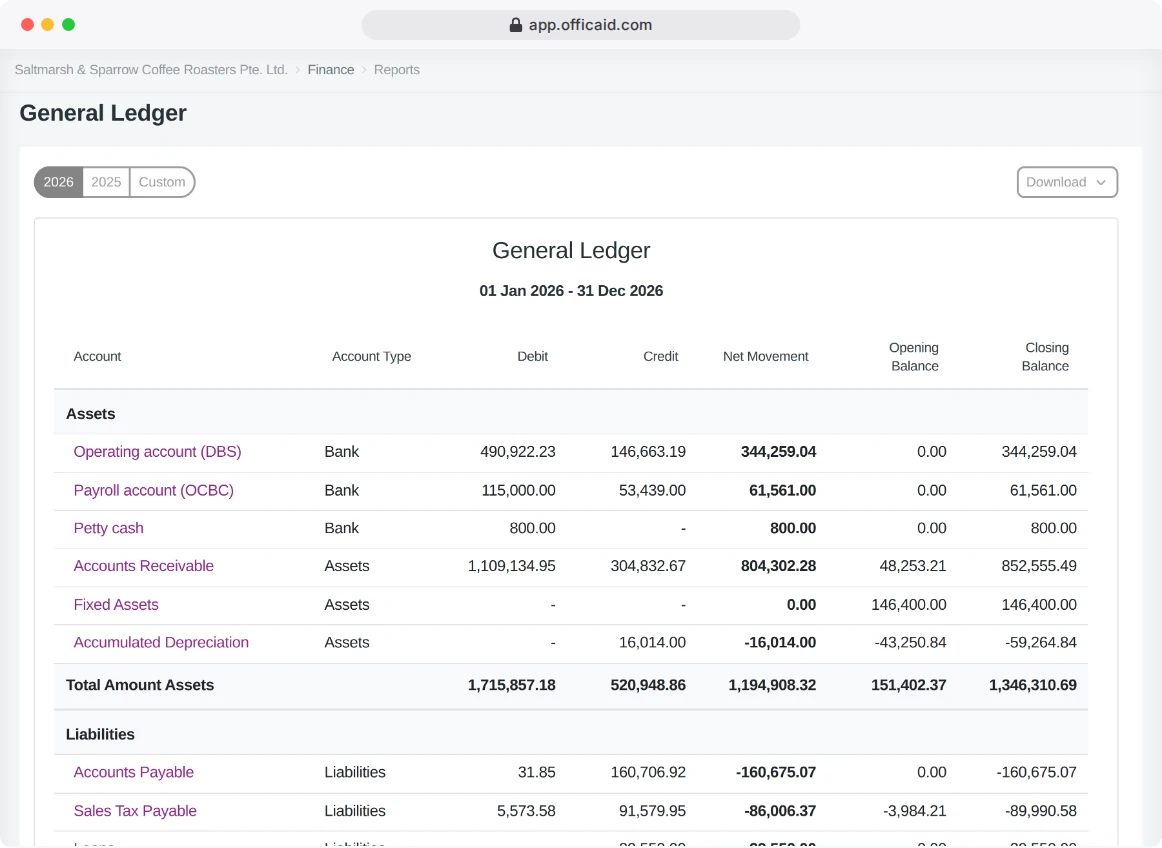The height and width of the screenshot is (848, 1162).
Task: Click the Debit column header
Action: pos(532,357)
